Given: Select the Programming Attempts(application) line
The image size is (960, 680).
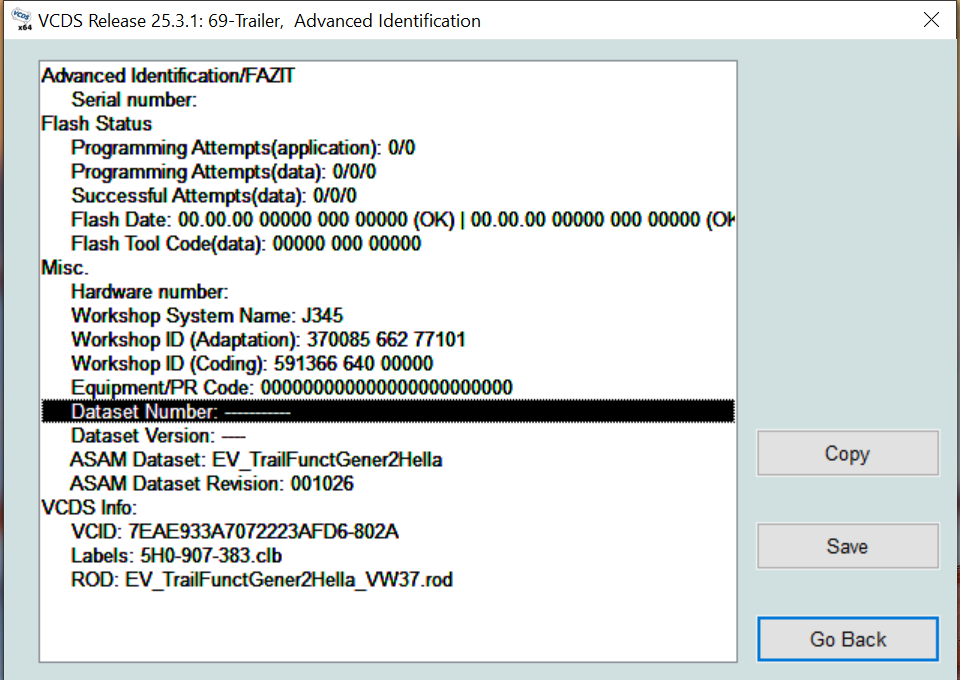Looking at the screenshot, I should (x=388, y=148).
